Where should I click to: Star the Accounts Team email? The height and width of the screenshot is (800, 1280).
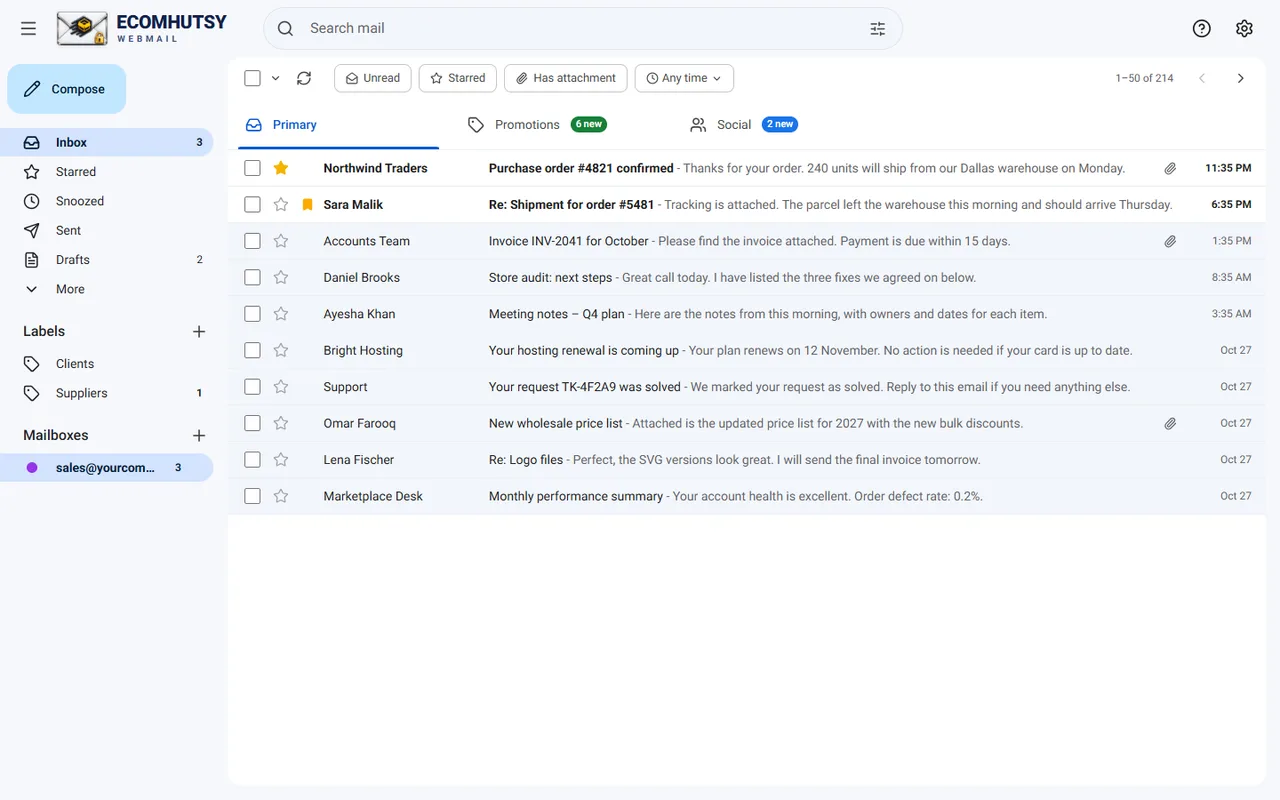pos(281,241)
